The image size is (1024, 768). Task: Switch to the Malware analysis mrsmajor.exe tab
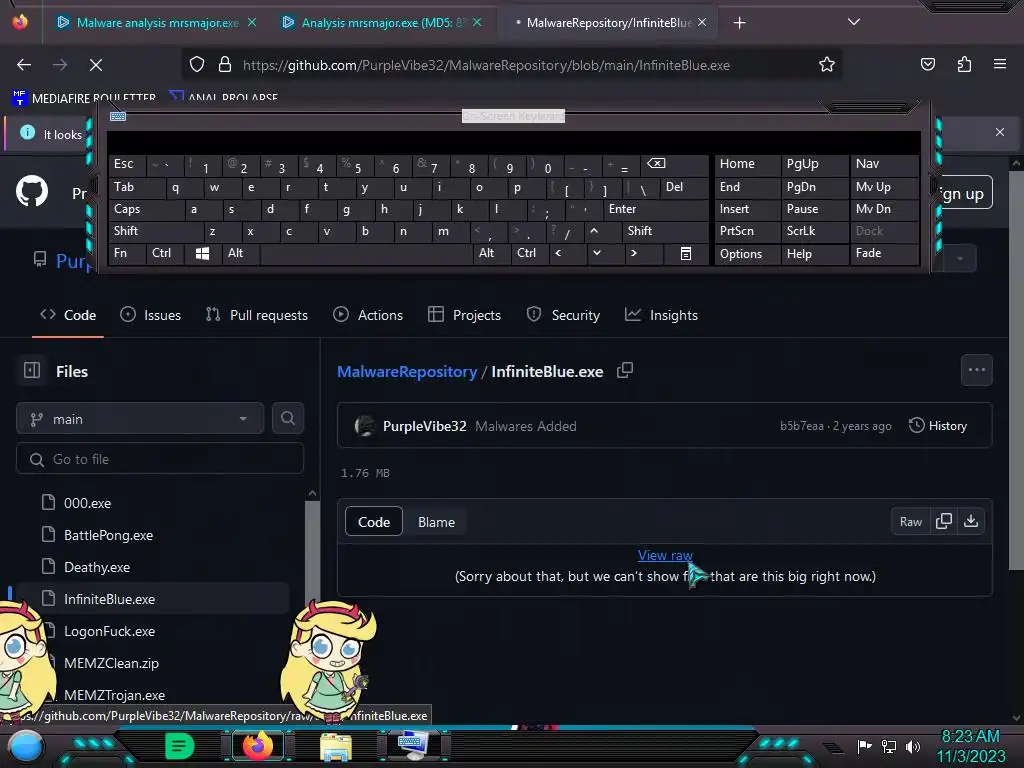(157, 23)
